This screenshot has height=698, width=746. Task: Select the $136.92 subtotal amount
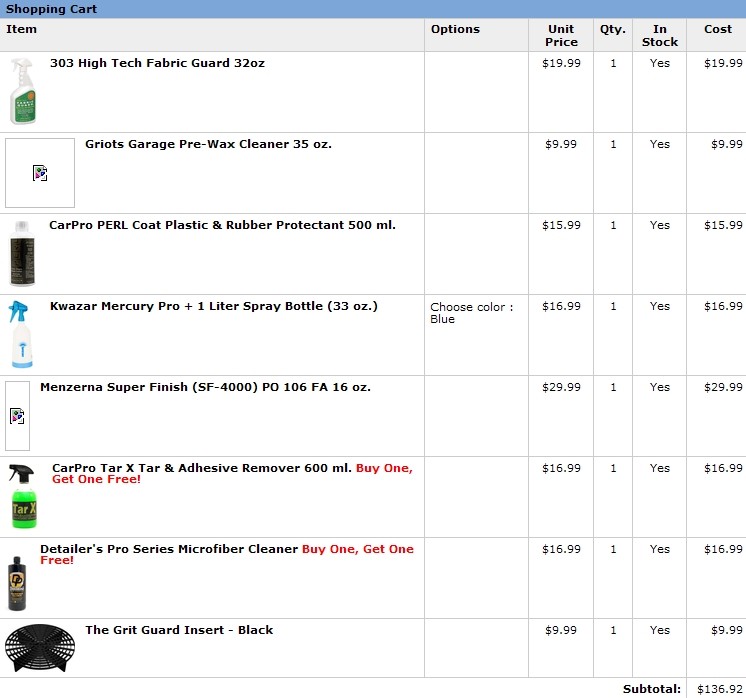pos(720,689)
